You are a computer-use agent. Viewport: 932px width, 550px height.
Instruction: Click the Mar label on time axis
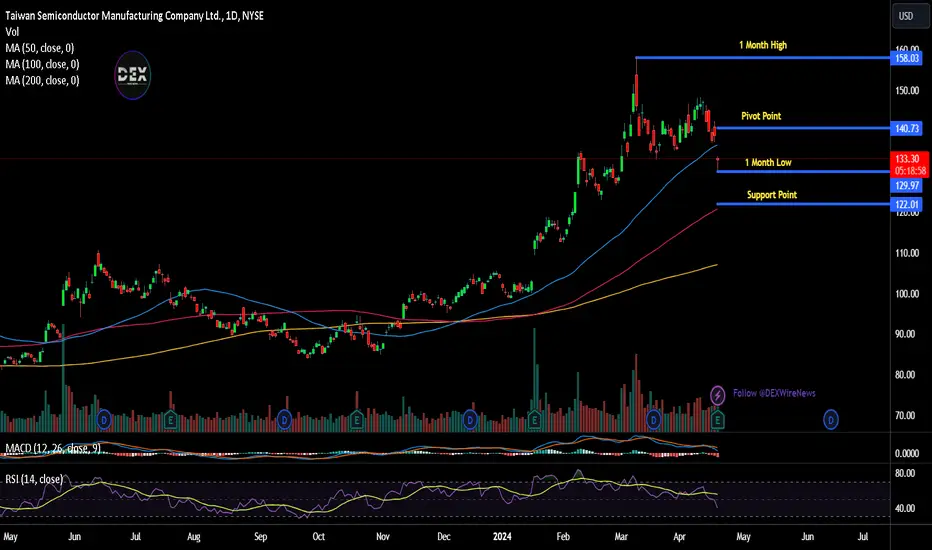621,537
